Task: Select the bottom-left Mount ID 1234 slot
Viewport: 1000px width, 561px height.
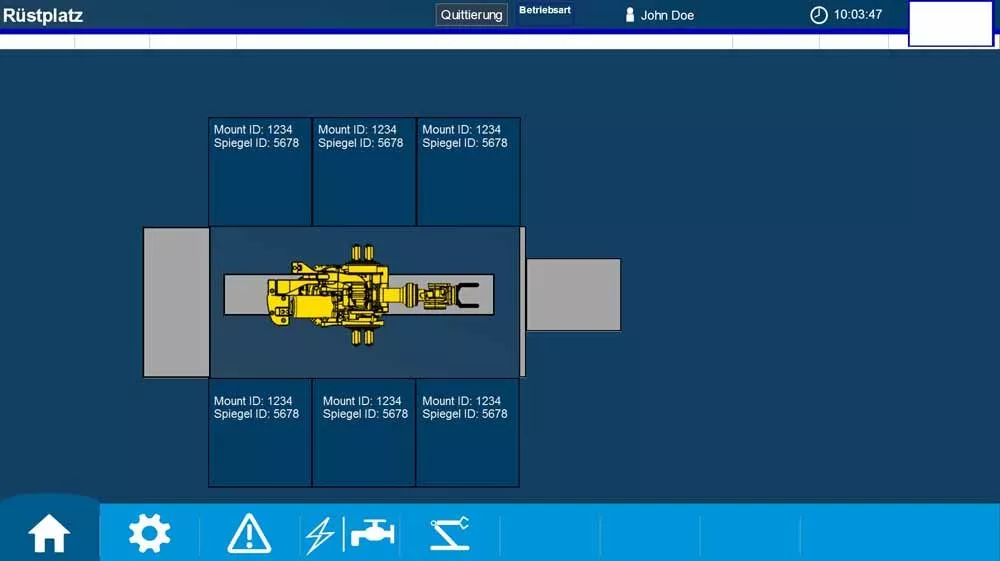Action: pyautogui.click(x=260, y=433)
